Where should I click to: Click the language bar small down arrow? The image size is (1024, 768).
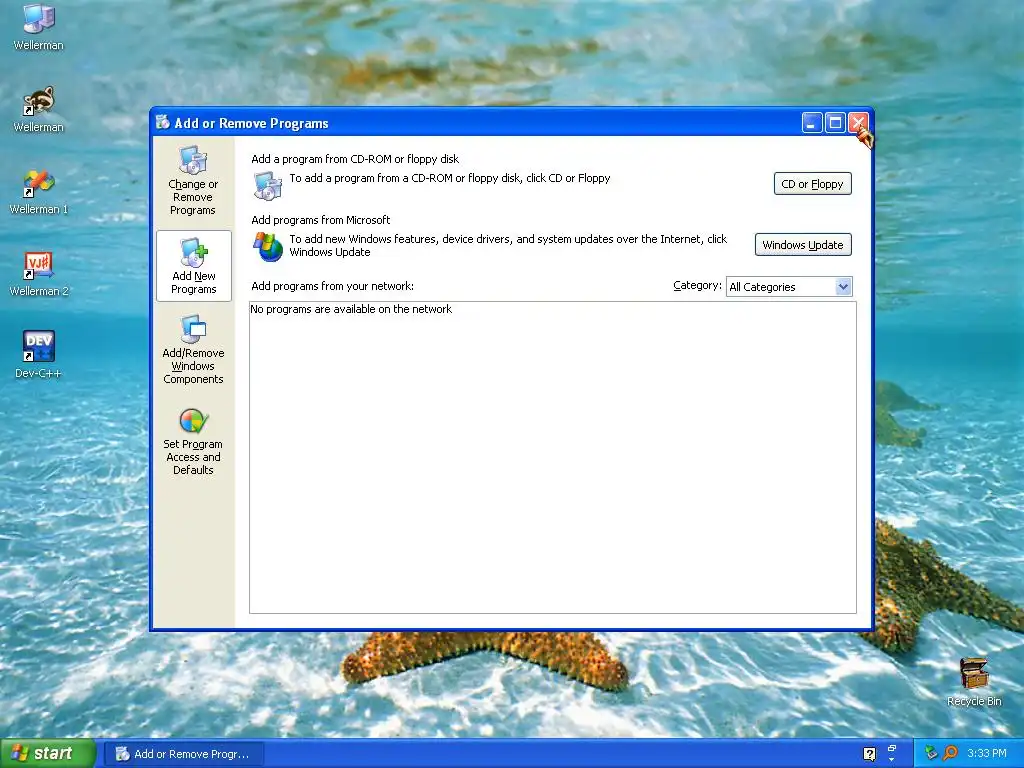pyautogui.click(x=891, y=760)
